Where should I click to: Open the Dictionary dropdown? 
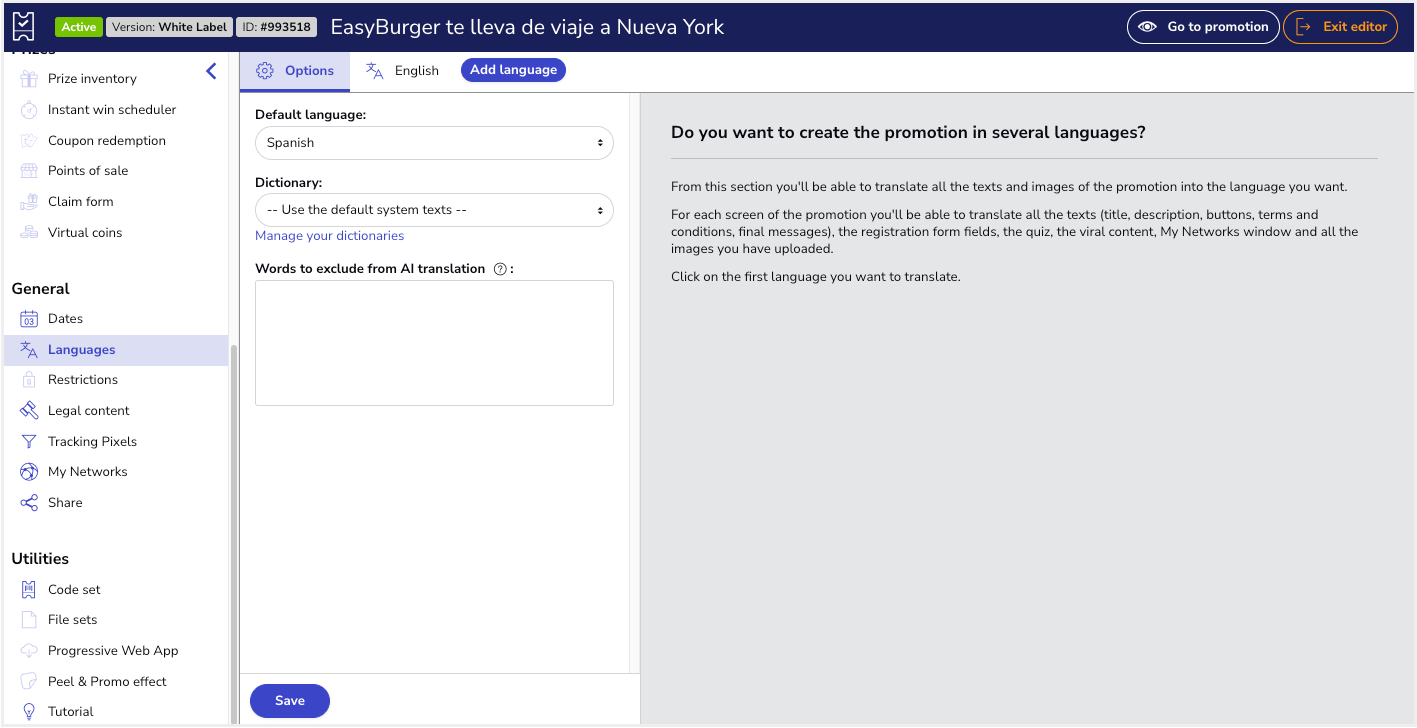[x=434, y=210]
